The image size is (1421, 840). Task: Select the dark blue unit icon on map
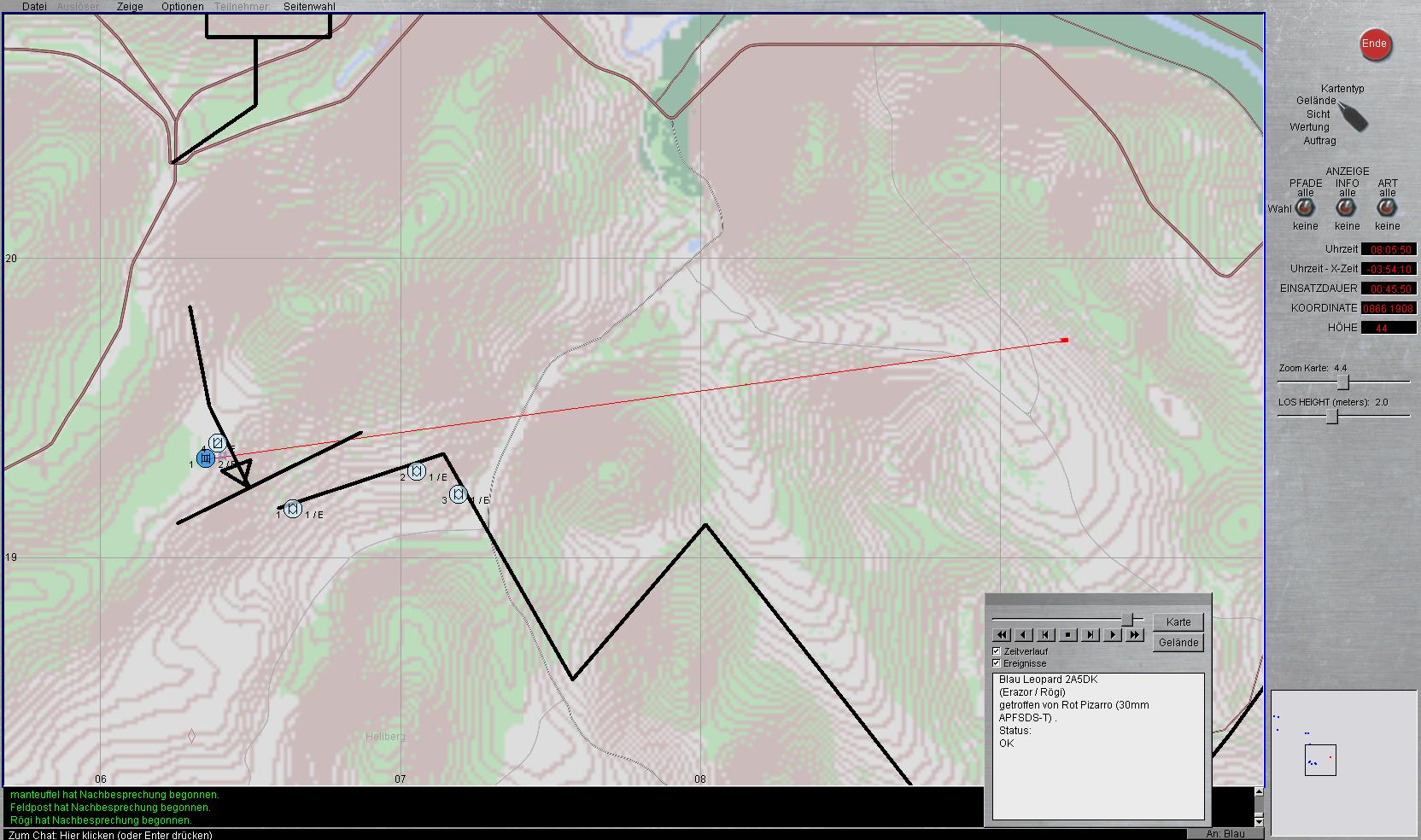[206, 459]
